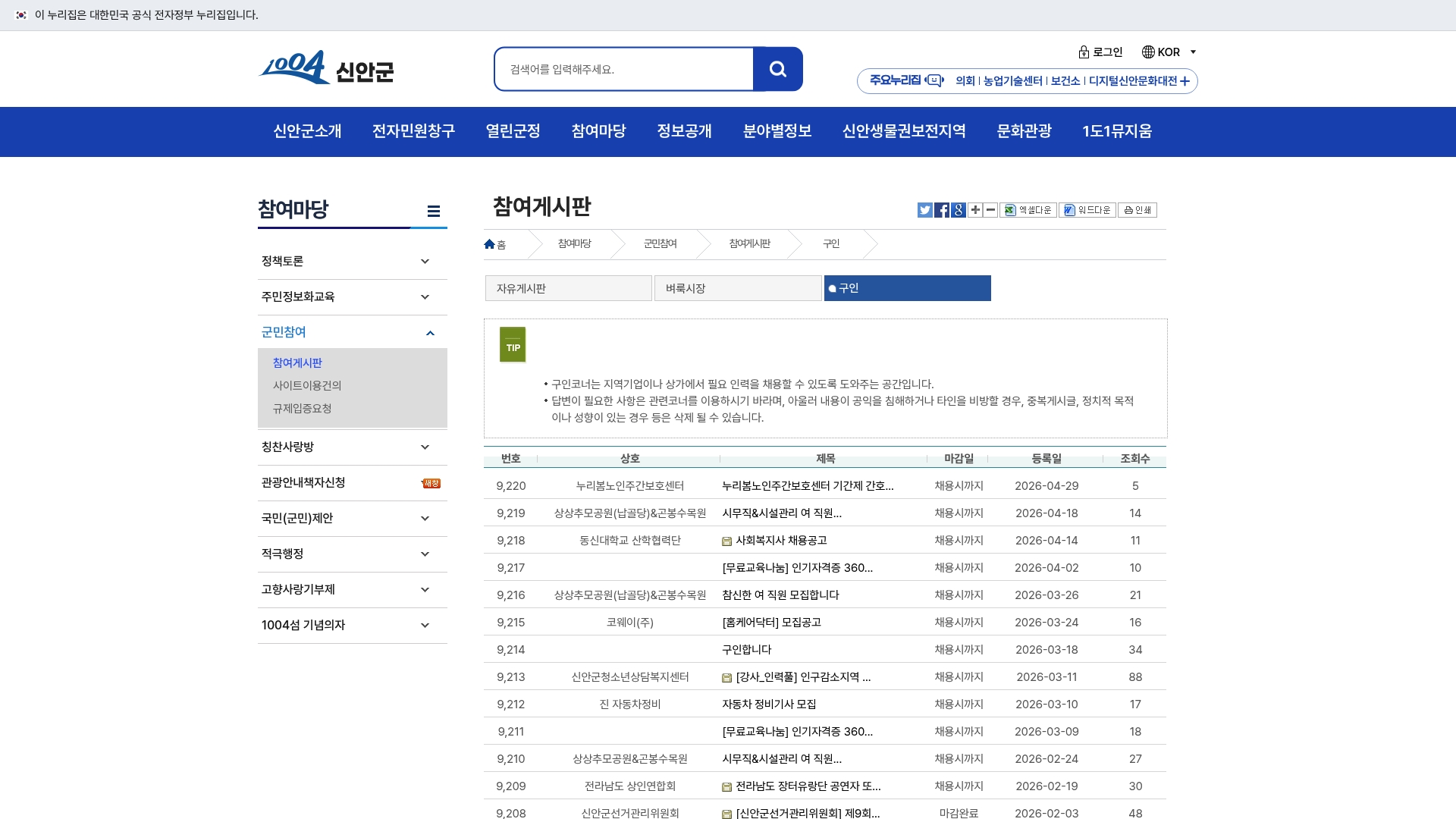1456x819 pixels.
Task: Share page on Facebook icon
Action: click(x=941, y=210)
